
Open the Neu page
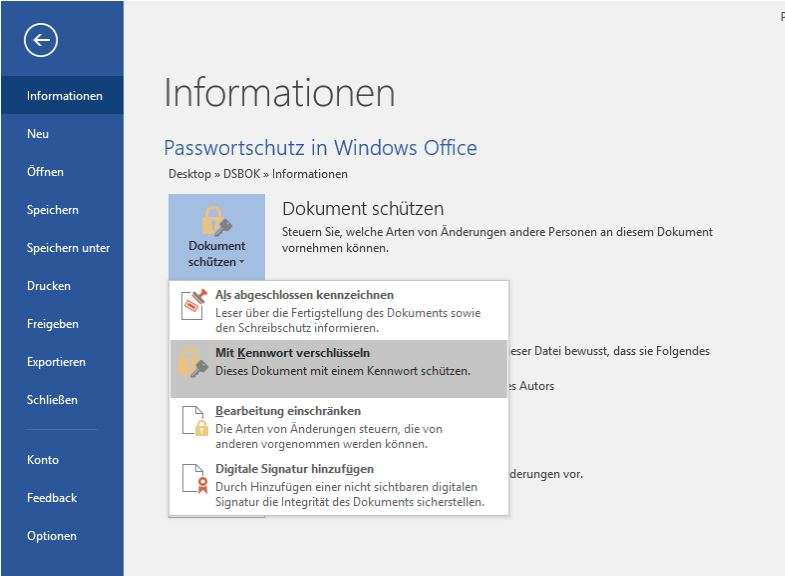[x=62, y=134]
